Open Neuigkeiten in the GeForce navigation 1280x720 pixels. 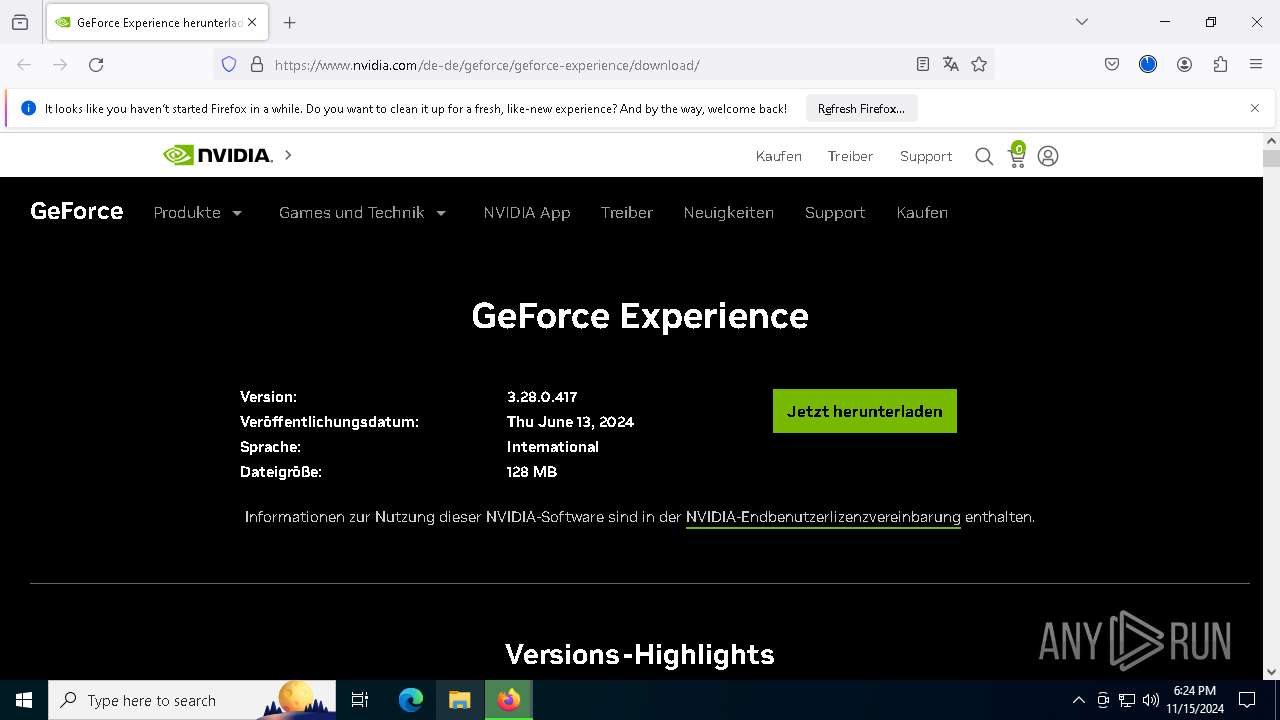[729, 212]
